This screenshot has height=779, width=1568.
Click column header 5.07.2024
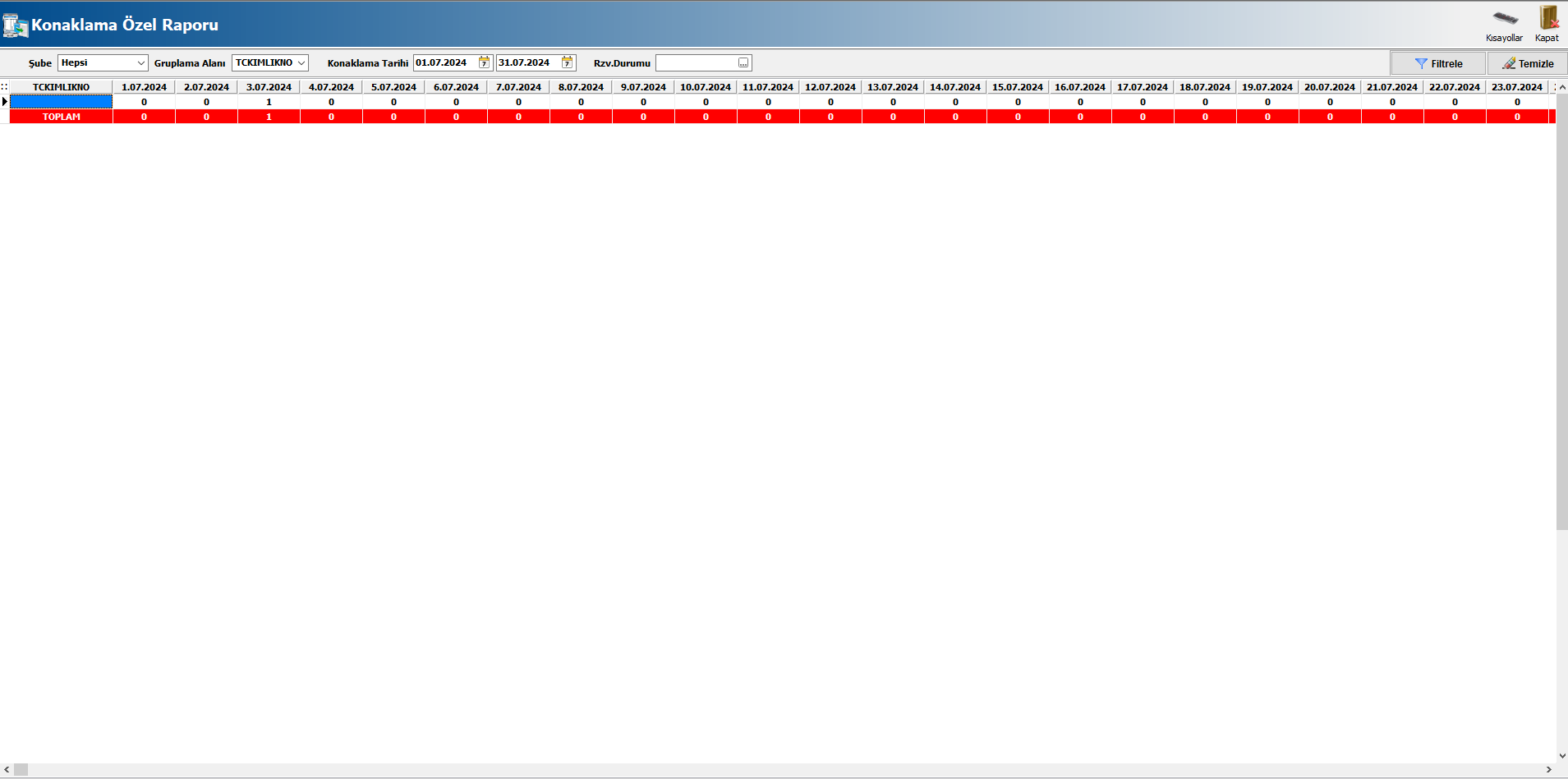[393, 86]
